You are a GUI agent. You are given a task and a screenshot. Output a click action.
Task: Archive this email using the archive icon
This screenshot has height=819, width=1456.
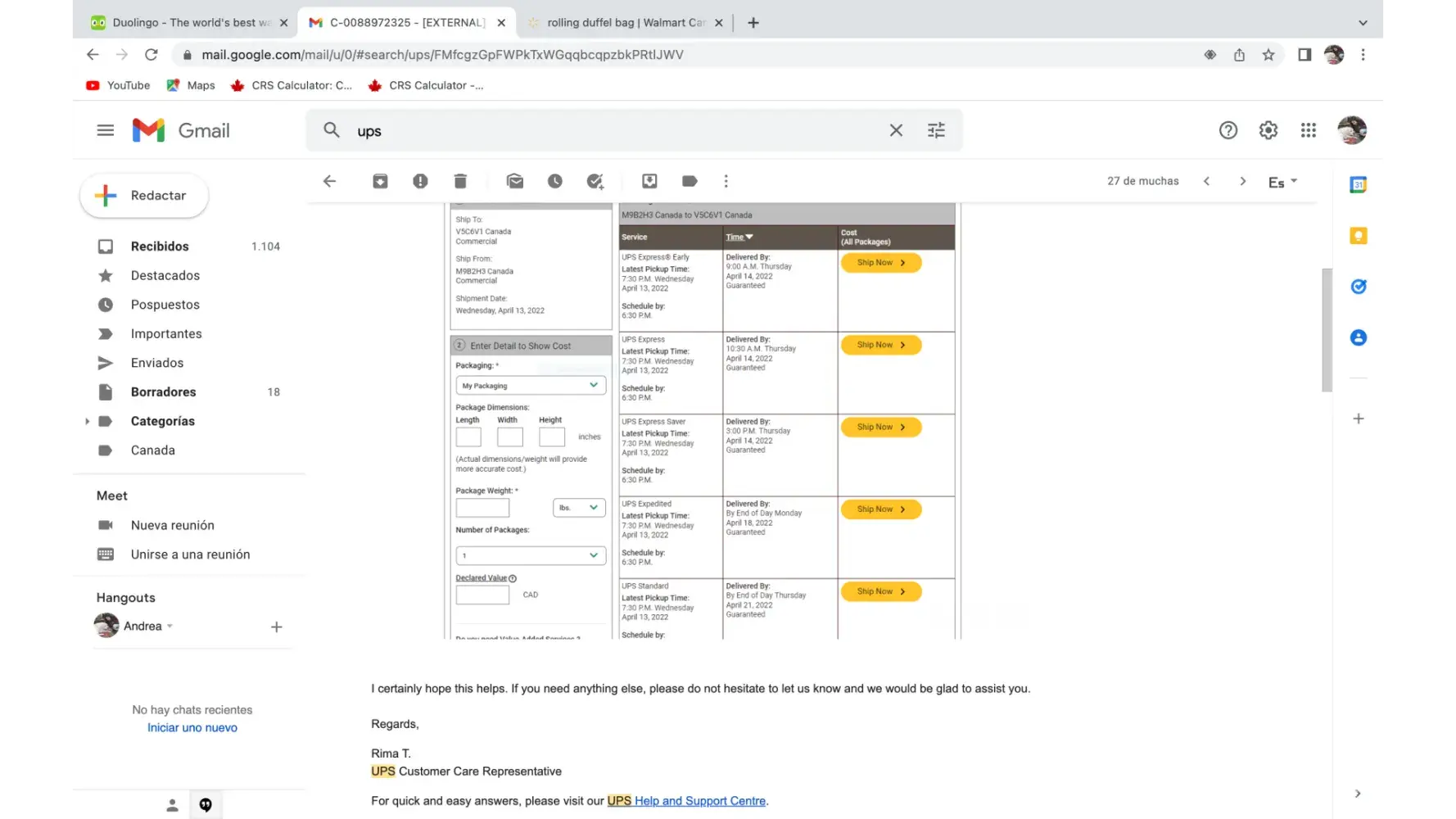pos(380,181)
